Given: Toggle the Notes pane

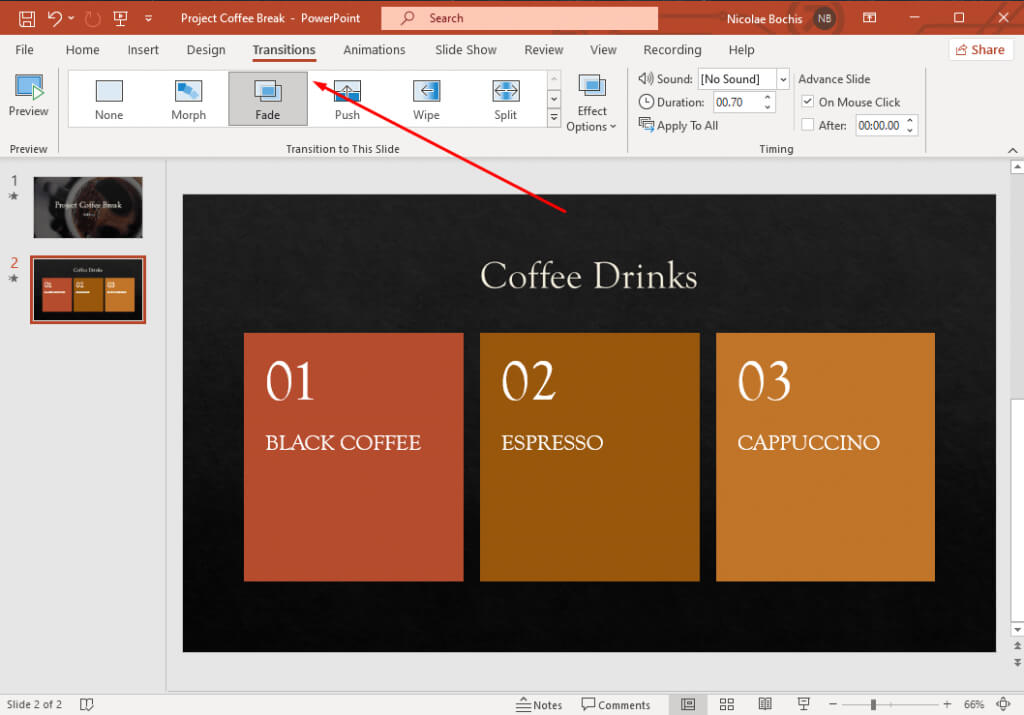Looking at the screenshot, I should coord(539,704).
